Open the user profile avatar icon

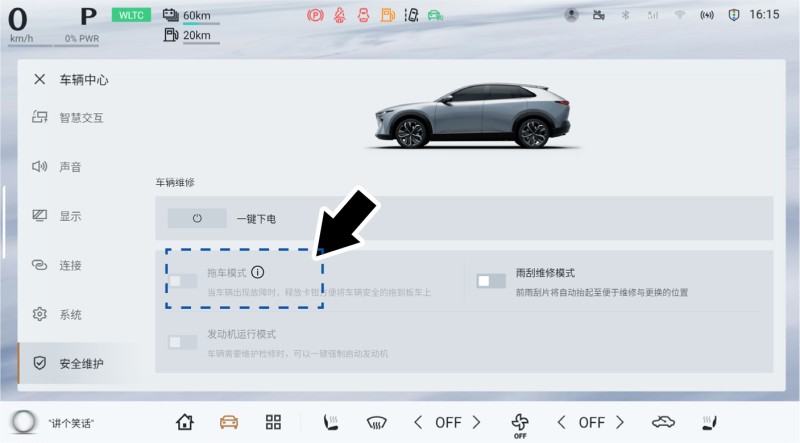tap(571, 15)
